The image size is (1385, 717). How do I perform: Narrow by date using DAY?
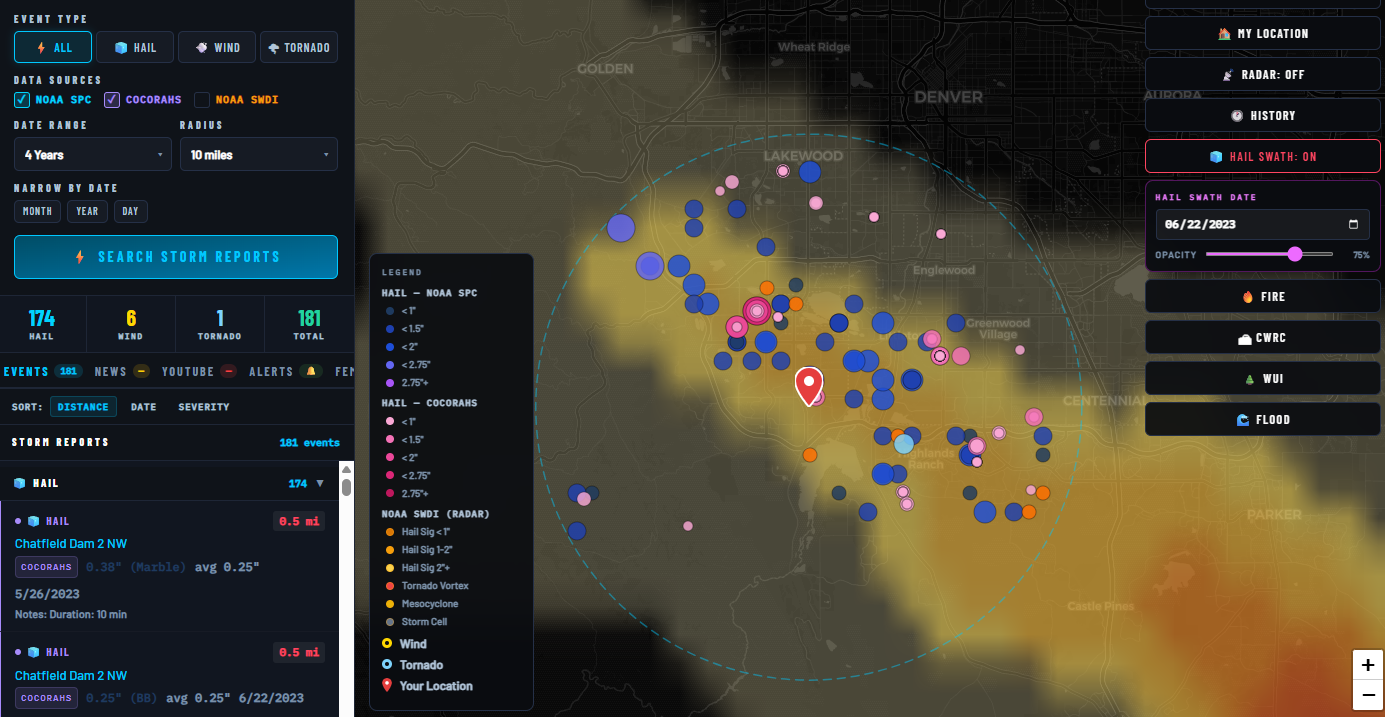(131, 211)
